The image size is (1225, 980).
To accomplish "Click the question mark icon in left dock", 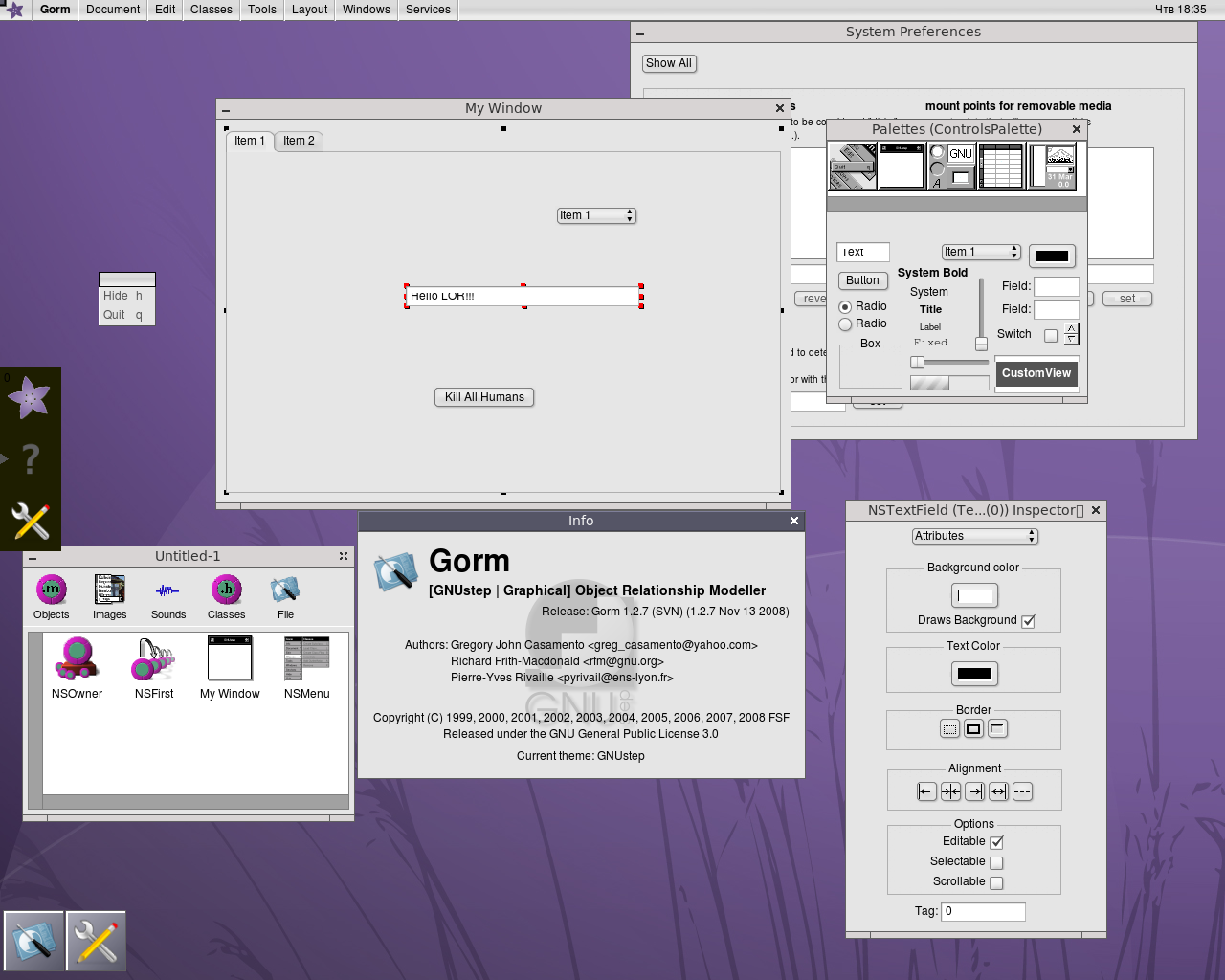I will [x=31, y=459].
